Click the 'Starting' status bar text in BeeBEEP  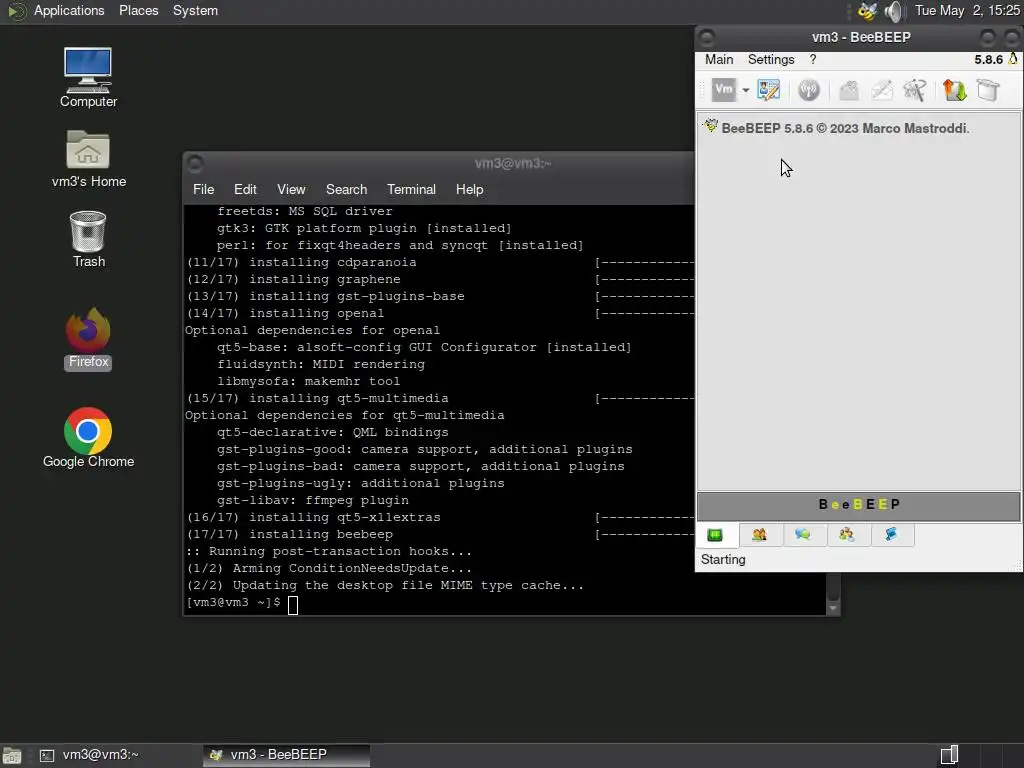coord(723,560)
